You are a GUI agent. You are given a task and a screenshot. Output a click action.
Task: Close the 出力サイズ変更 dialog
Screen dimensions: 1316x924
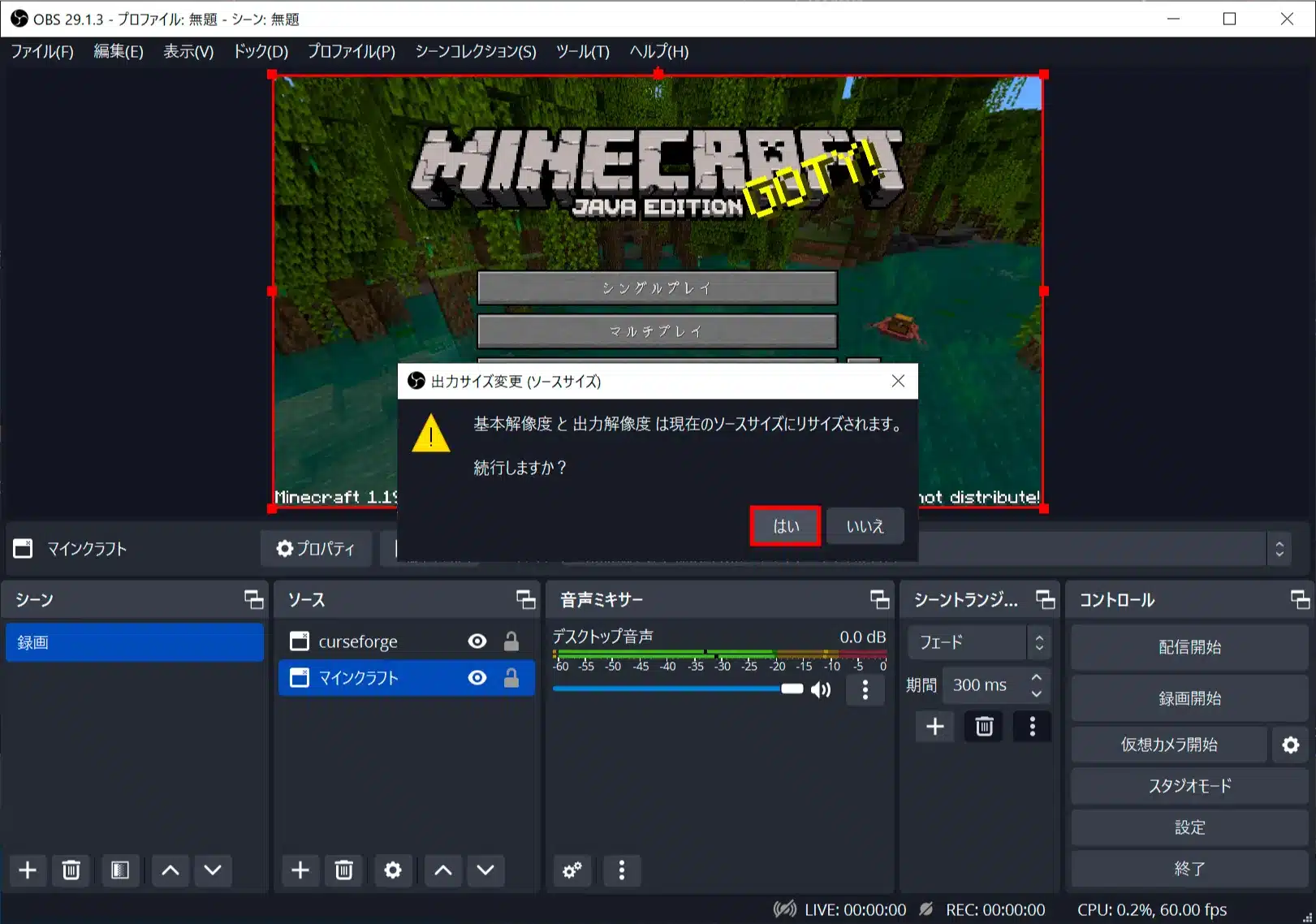898,381
